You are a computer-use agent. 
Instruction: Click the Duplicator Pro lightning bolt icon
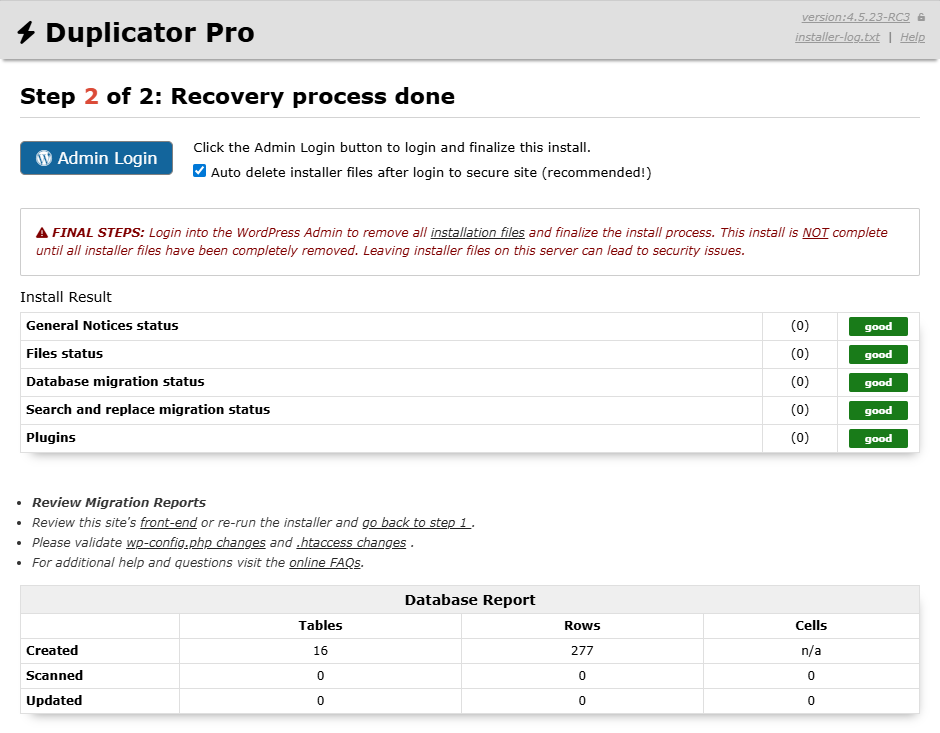(x=27, y=33)
